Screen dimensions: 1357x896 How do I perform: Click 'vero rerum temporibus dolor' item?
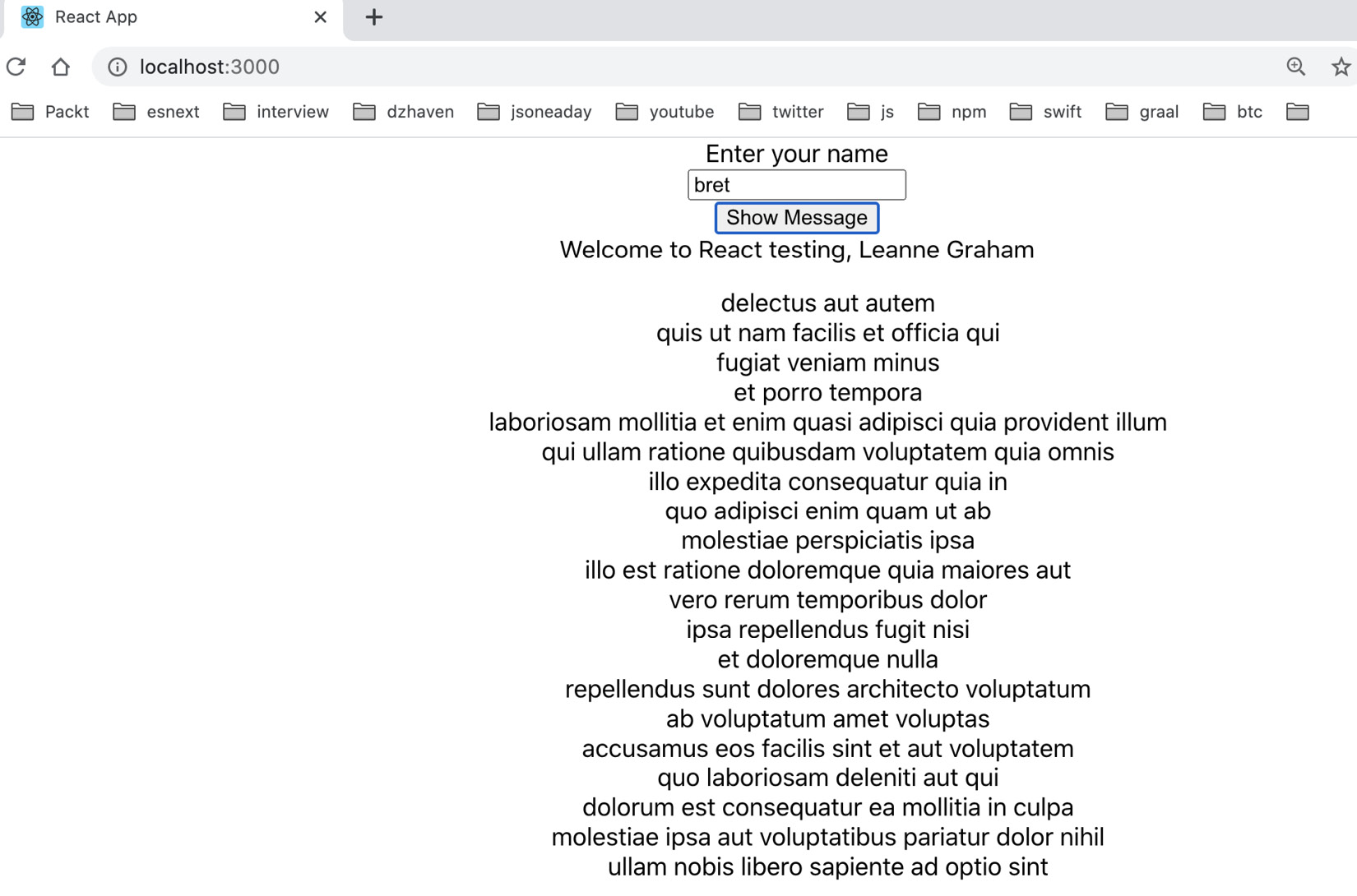coord(828,599)
